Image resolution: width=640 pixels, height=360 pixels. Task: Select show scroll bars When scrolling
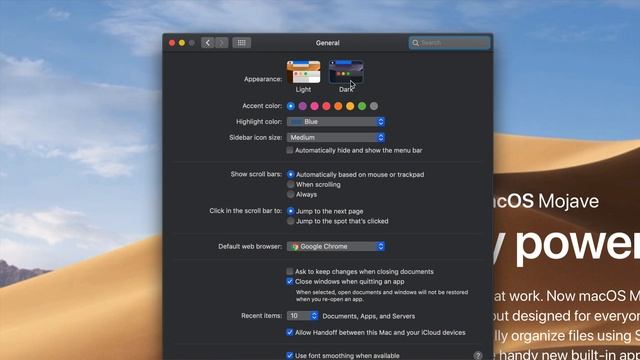click(291, 184)
